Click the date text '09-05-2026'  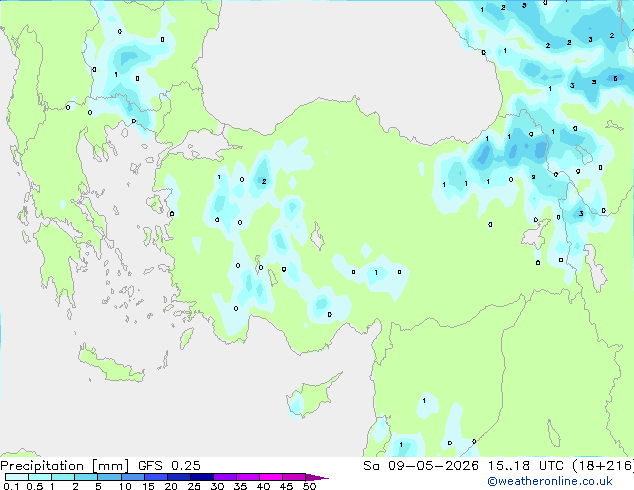[433, 466]
